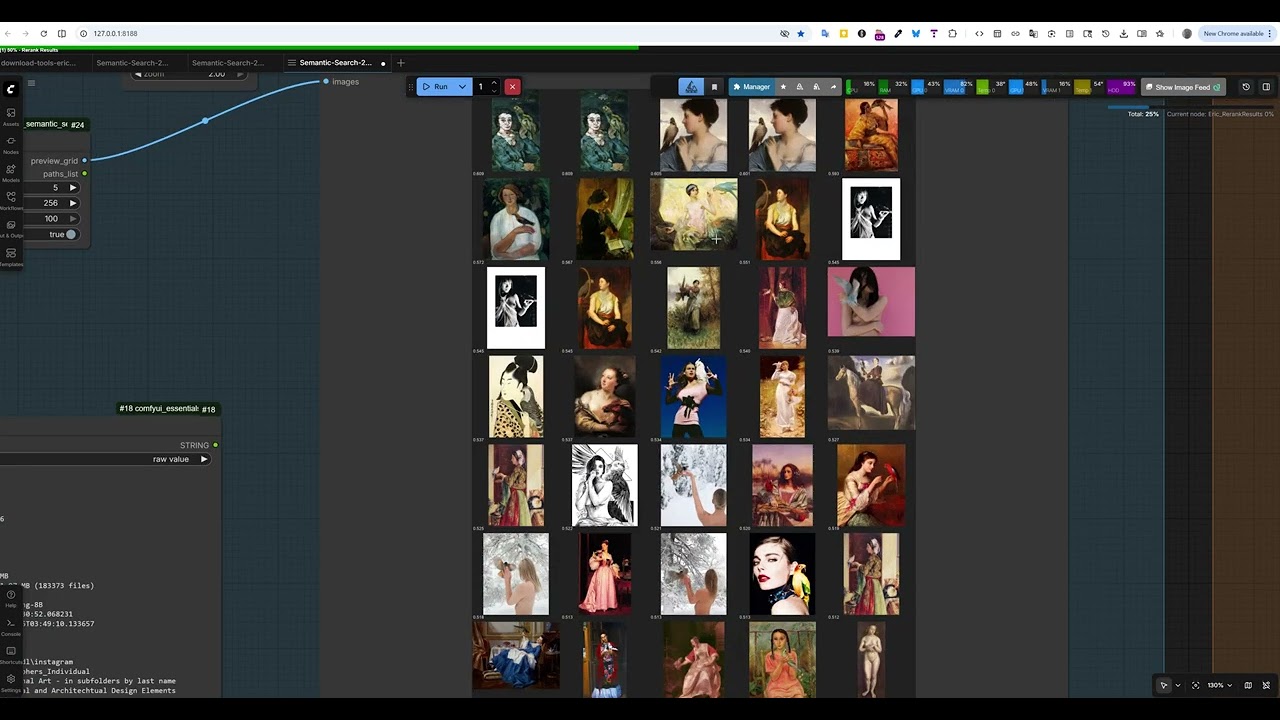
Task: Toggle link visibility icon in bottom toolbar
Action: 1266,685
